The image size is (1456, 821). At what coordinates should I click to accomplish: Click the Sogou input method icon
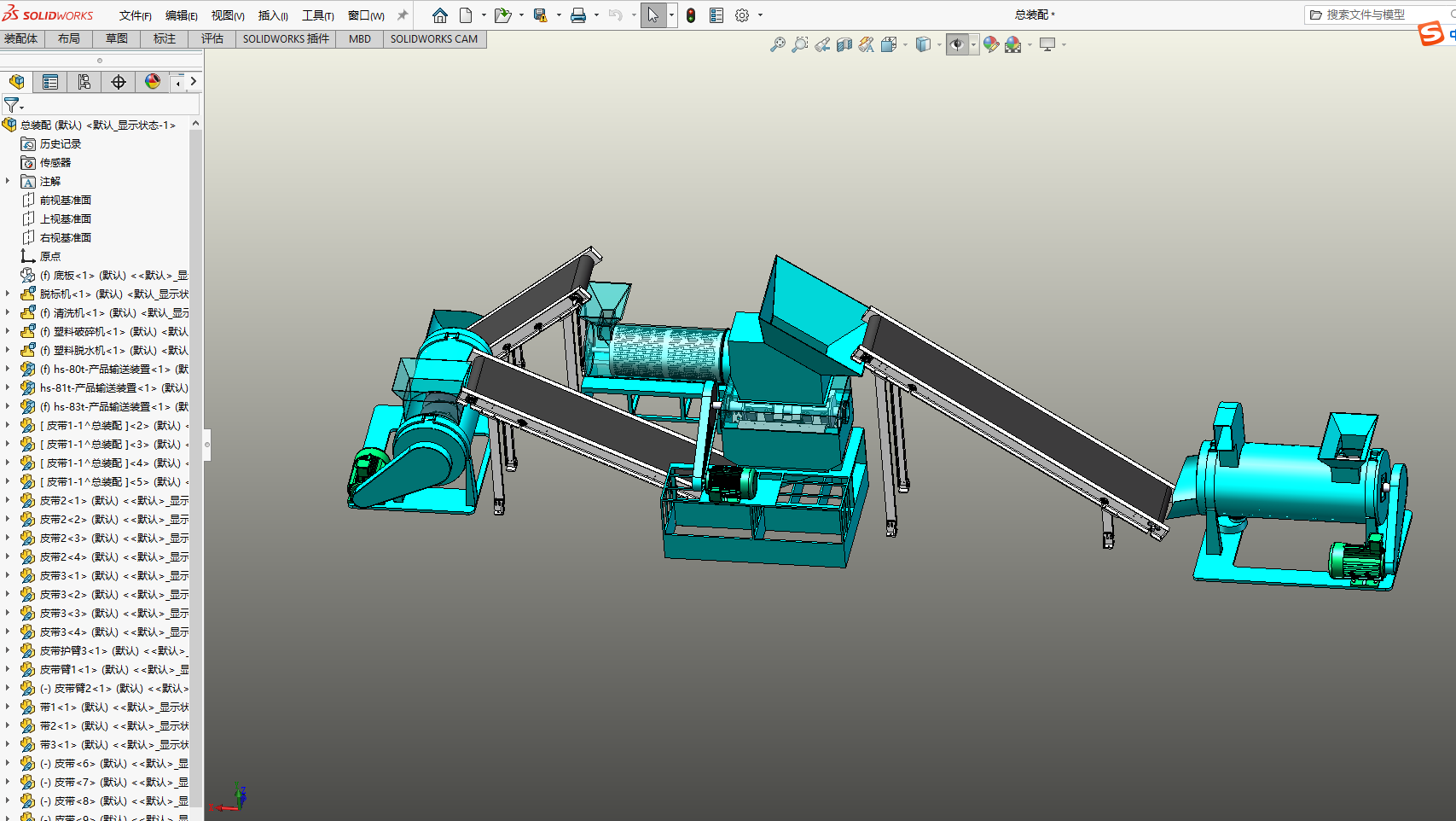click(x=1430, y=34)
